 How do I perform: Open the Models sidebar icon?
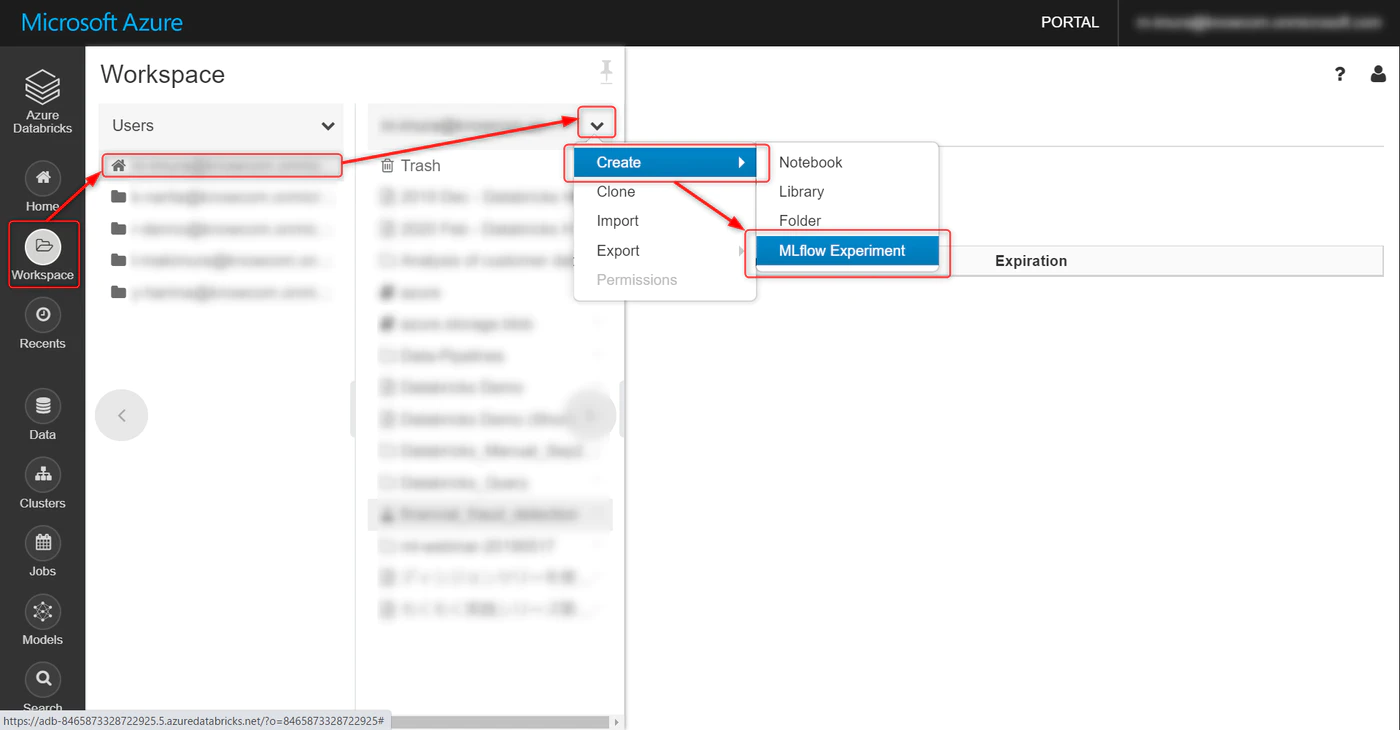point(42,611)
